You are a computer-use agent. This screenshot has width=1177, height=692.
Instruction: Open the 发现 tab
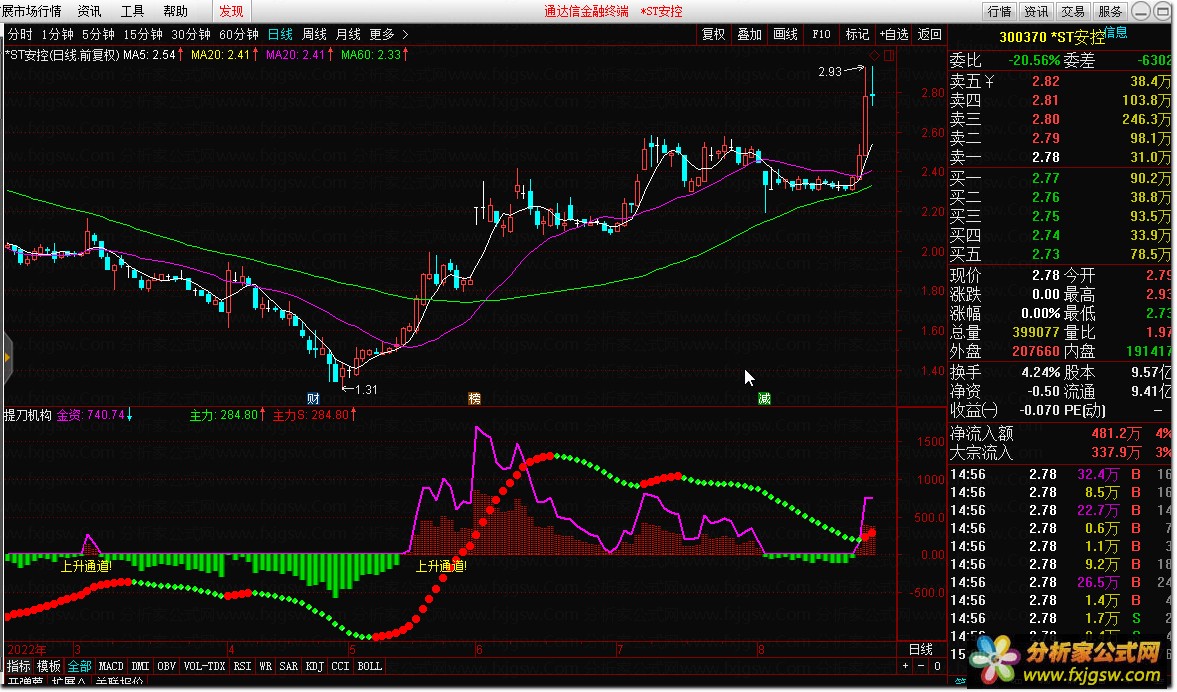(231, 11)
